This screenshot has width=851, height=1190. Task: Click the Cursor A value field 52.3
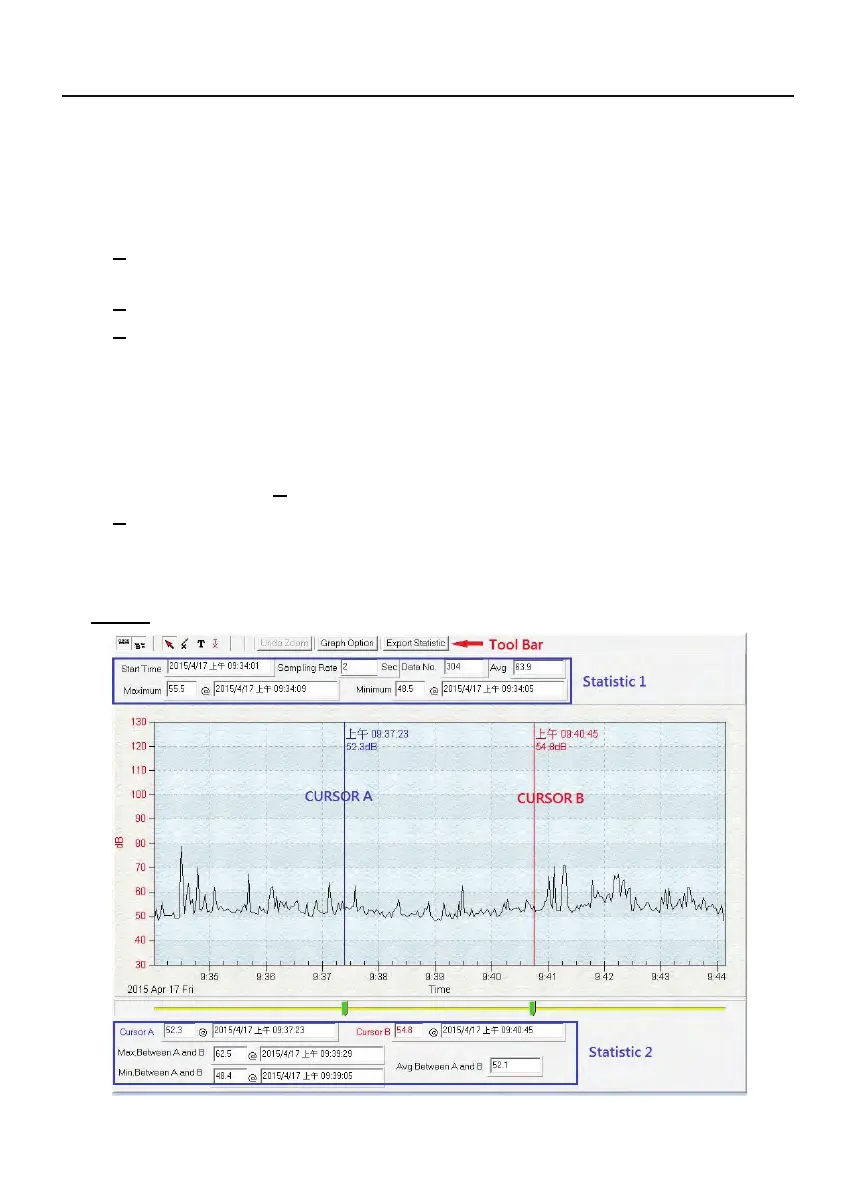tap(180, 1031)
